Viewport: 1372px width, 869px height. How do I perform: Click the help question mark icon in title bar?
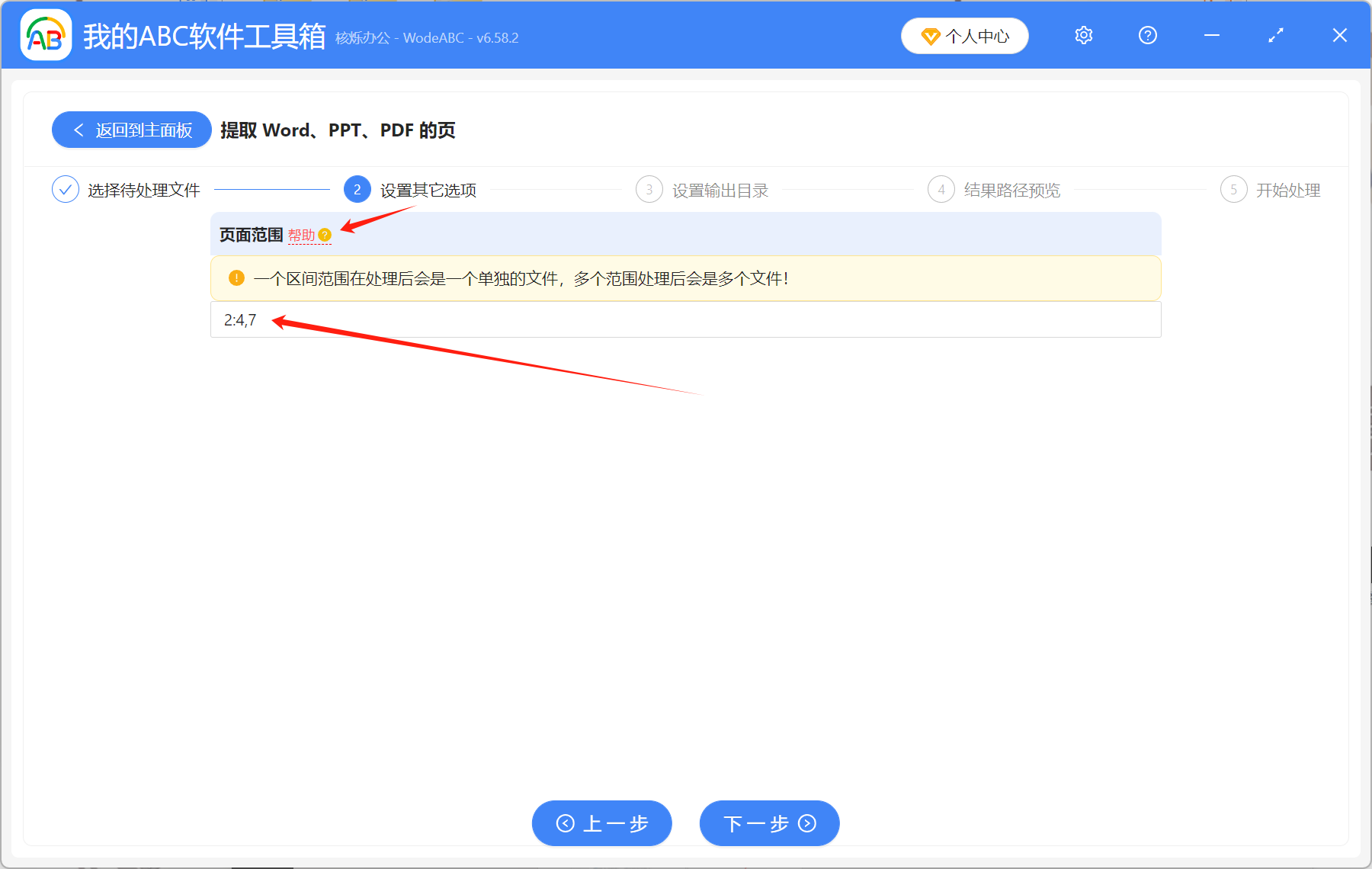point(1147,35)
